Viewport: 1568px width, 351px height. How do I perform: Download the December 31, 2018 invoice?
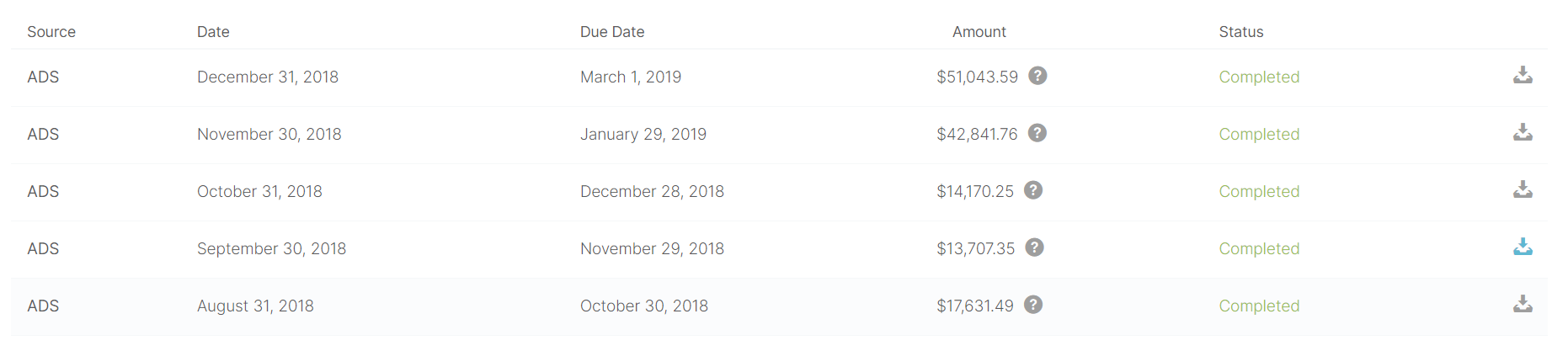[x=1523, y=76]
